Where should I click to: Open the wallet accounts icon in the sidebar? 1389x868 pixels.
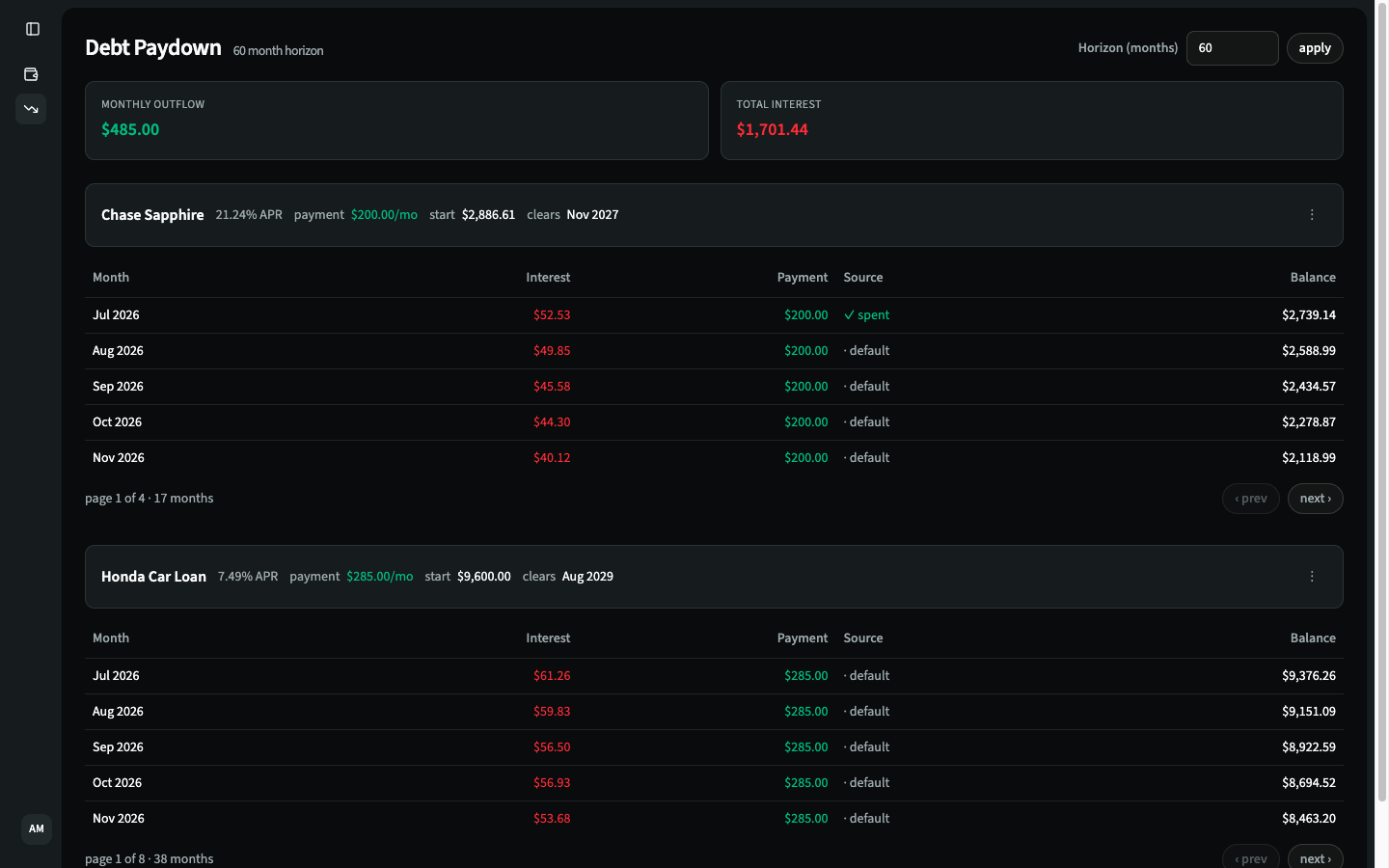(31, 74)
